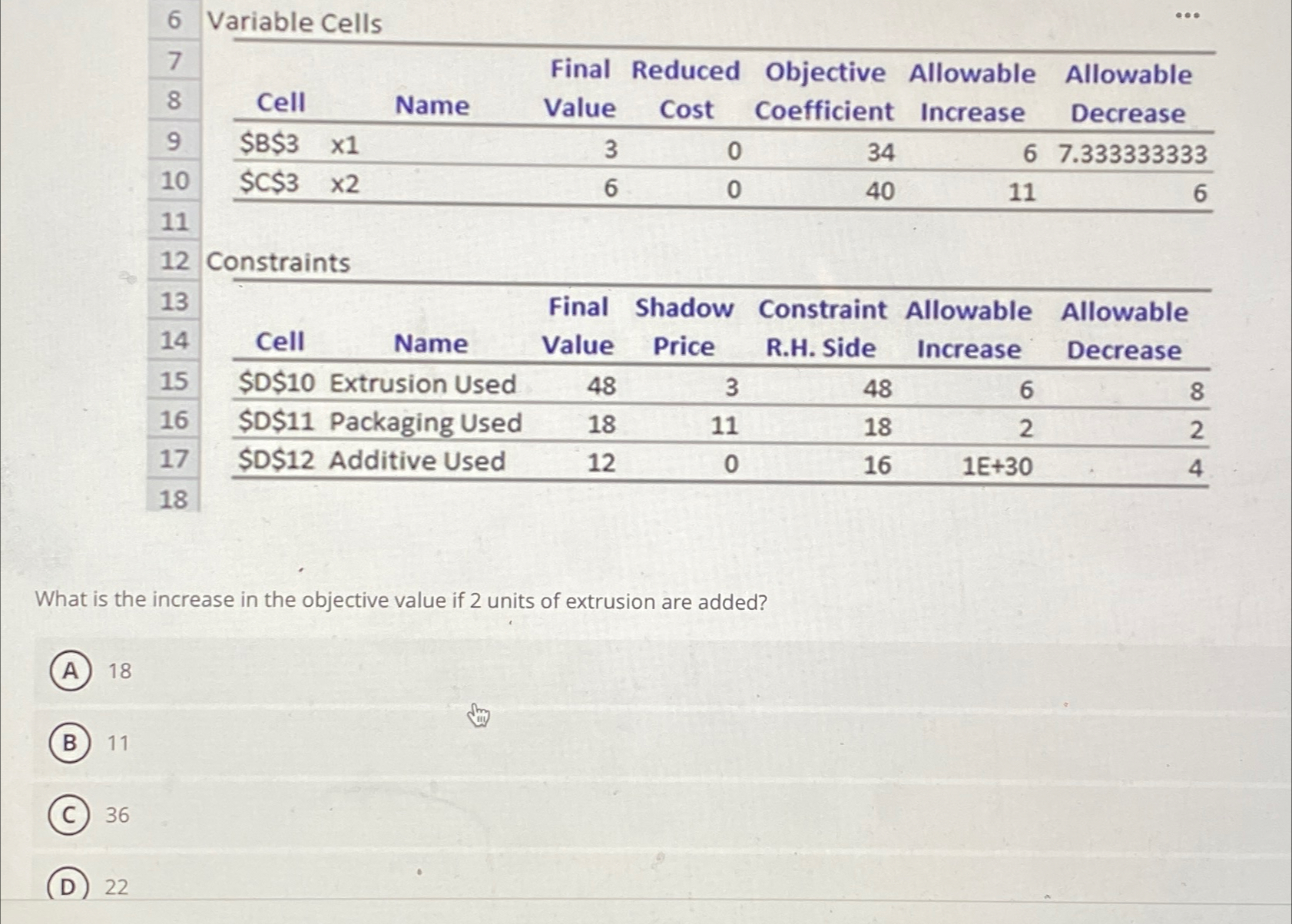Select cell reference $C$3 for x2
1292x924 pixels.
coord(270,182)
